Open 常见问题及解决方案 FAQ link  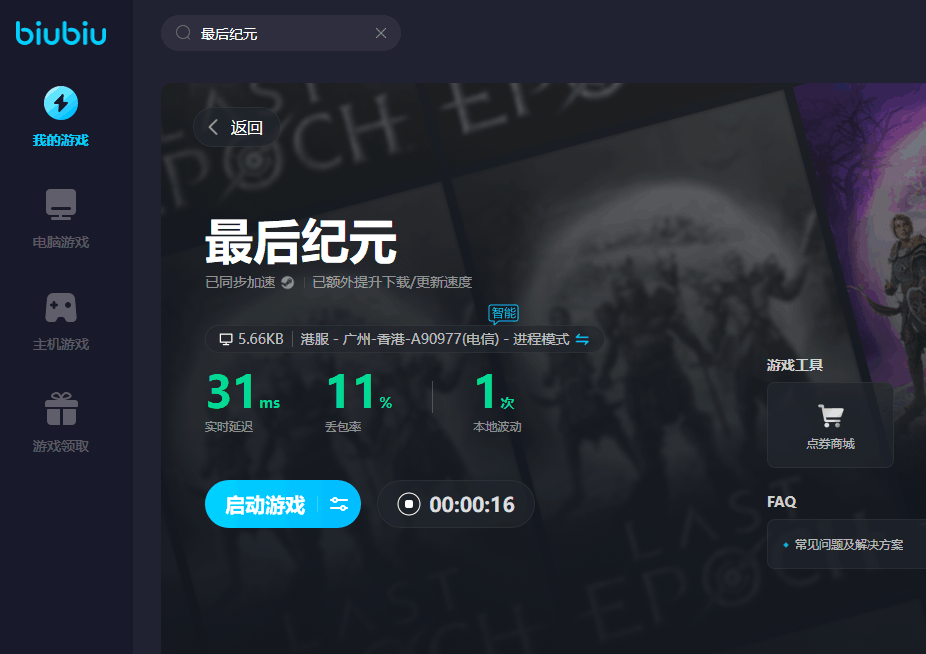click(x=849, y=545)
